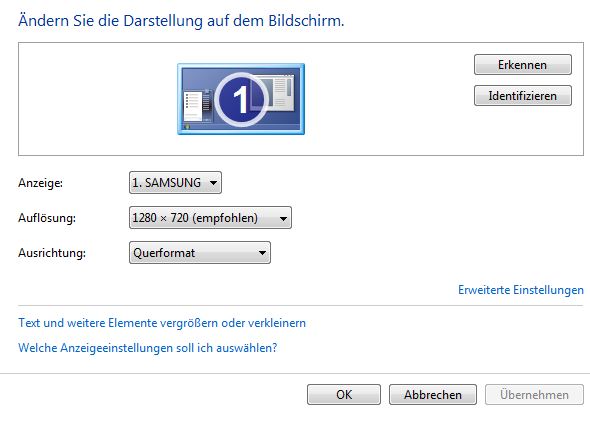Click the Anzeige label text
The image size is (590, 424).
(41, 183)
